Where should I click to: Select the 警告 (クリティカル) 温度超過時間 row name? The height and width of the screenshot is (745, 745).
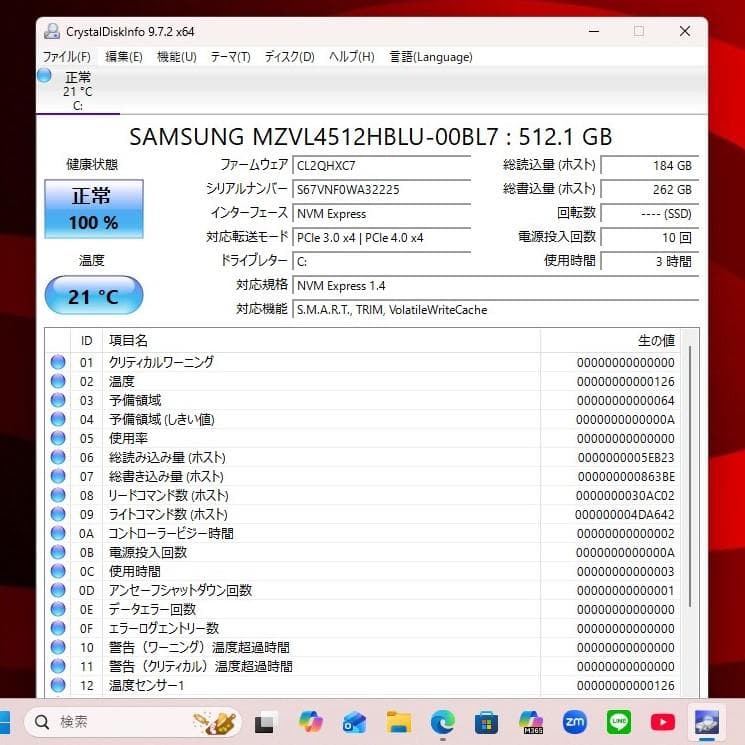(201, 666)
